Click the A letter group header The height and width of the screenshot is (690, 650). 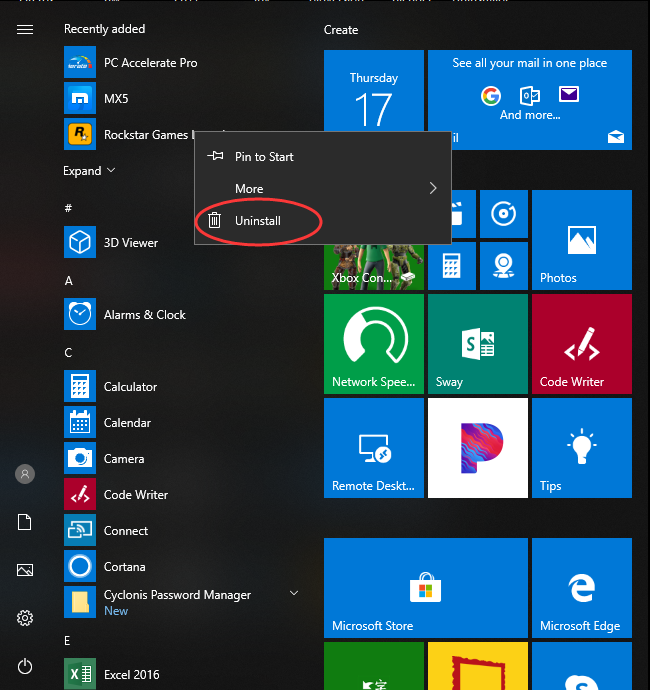tap(69, 280)
